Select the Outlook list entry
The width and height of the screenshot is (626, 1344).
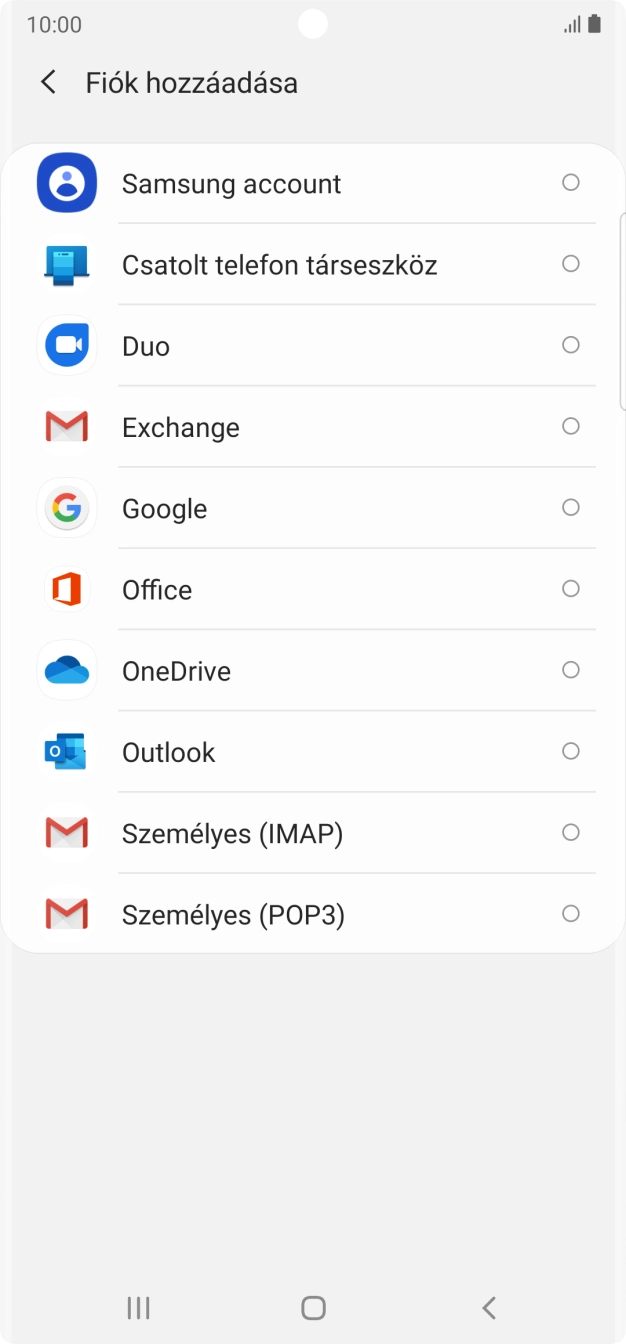point(167,751)
